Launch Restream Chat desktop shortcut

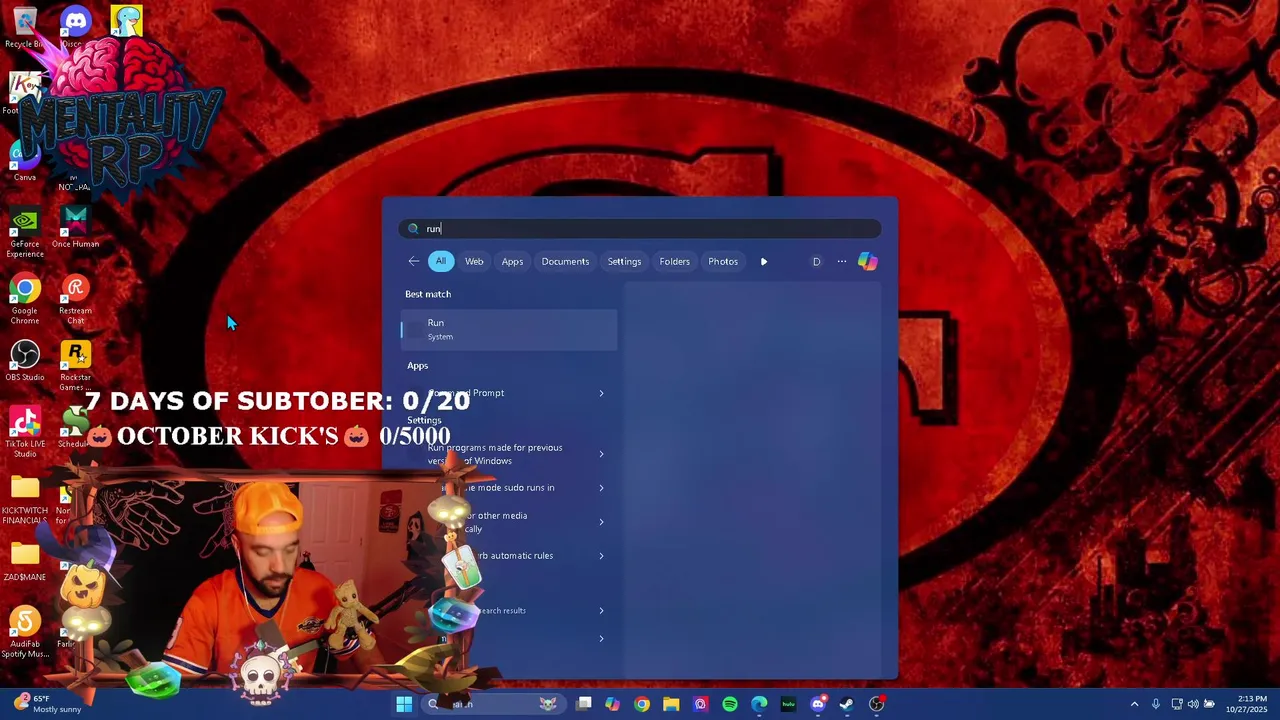point(75,299)
